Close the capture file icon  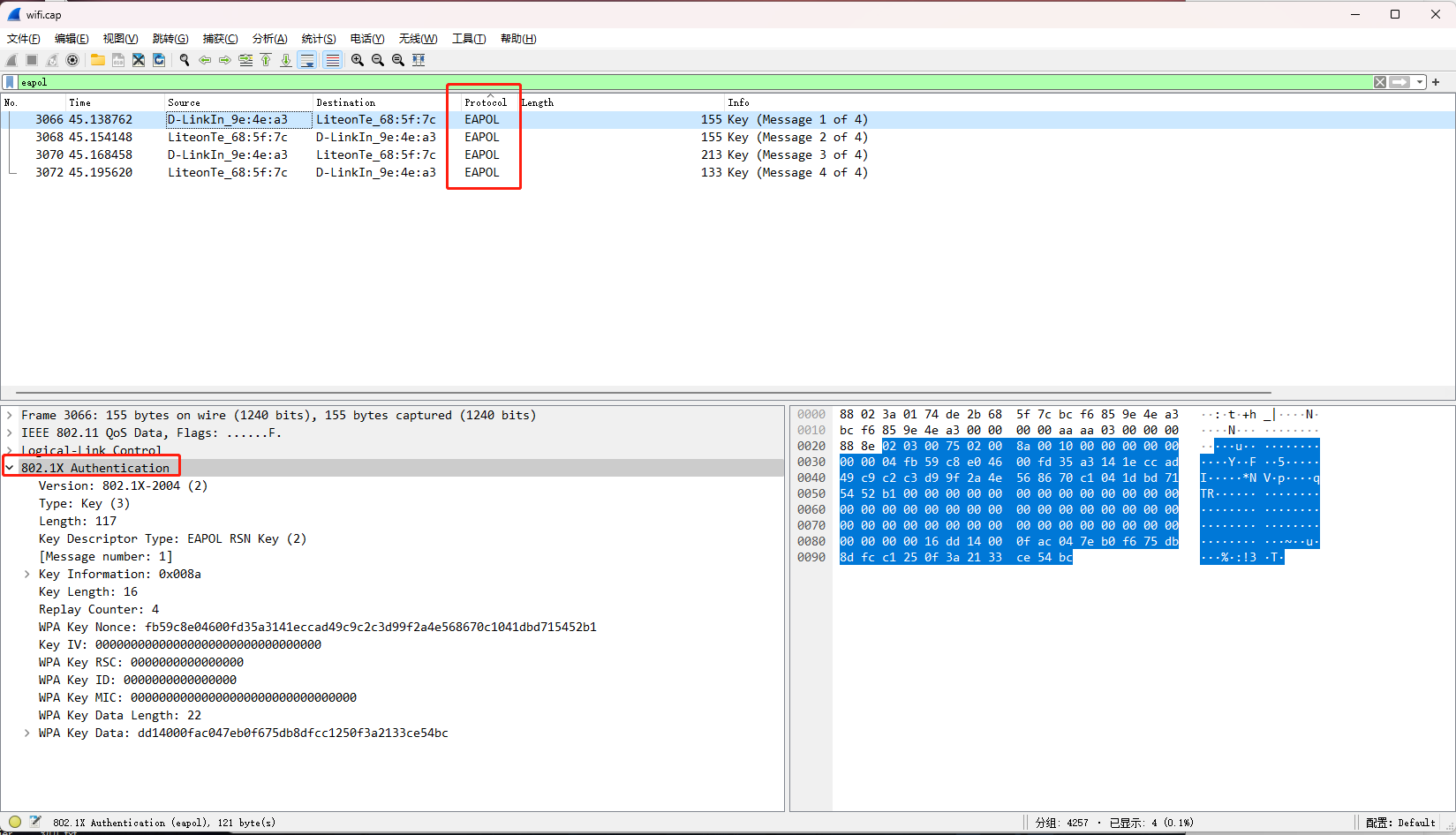(139, 60)
